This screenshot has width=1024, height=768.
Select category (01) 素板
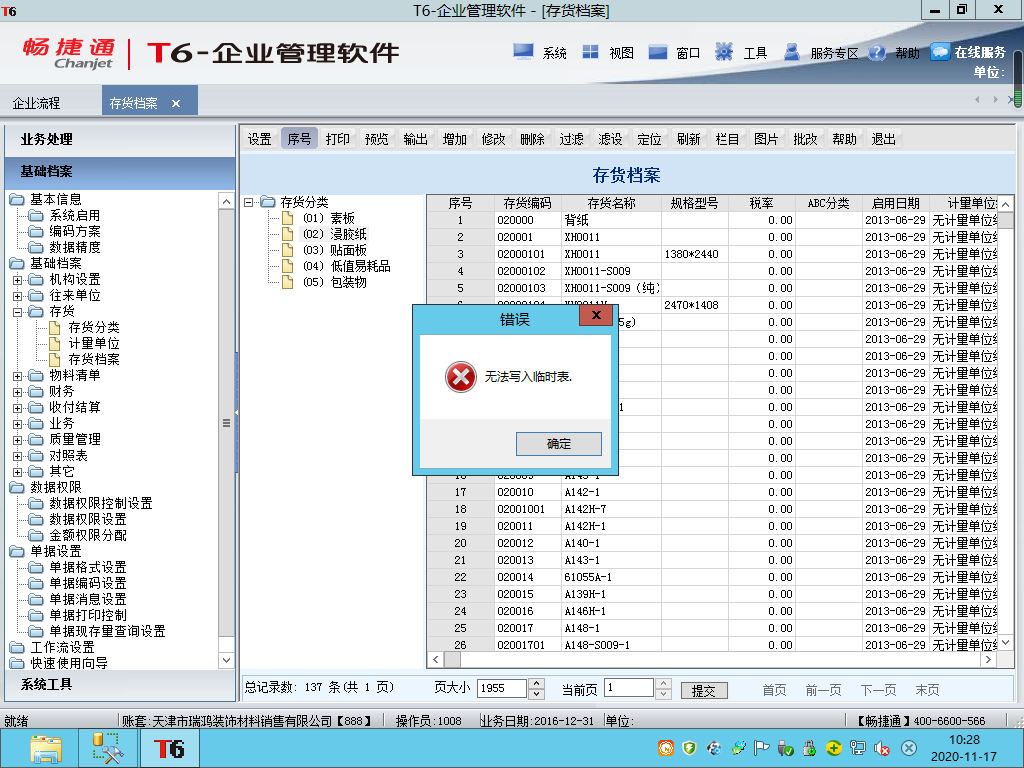pos(328,218)
